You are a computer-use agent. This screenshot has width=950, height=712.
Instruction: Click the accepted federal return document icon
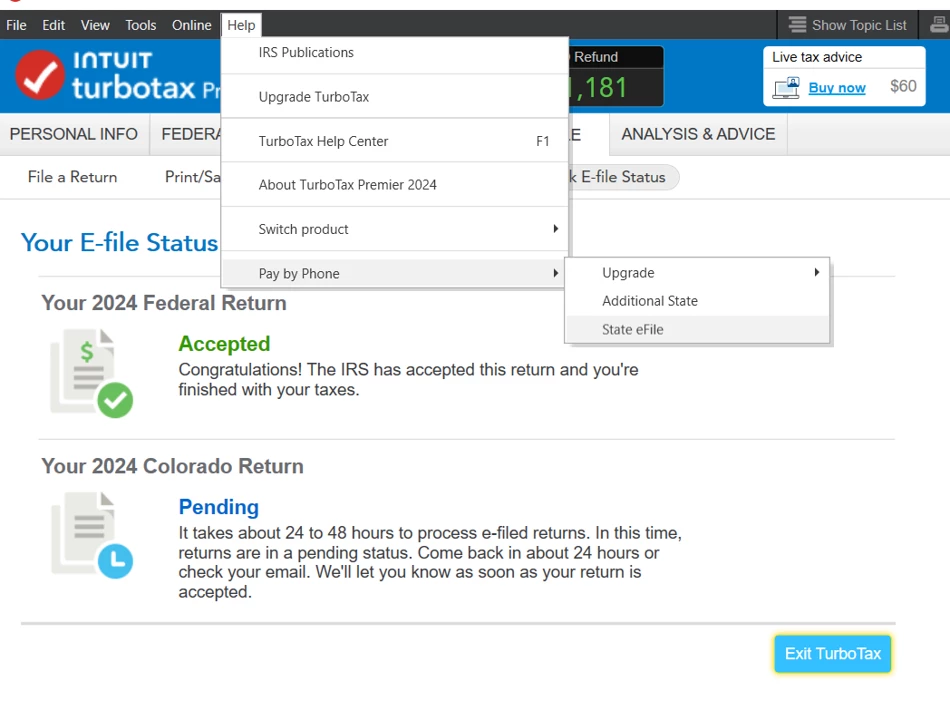coord(91,373)
